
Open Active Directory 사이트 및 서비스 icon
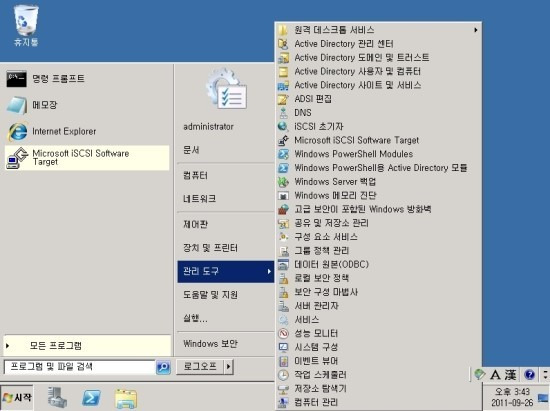(x=283, y=85)
